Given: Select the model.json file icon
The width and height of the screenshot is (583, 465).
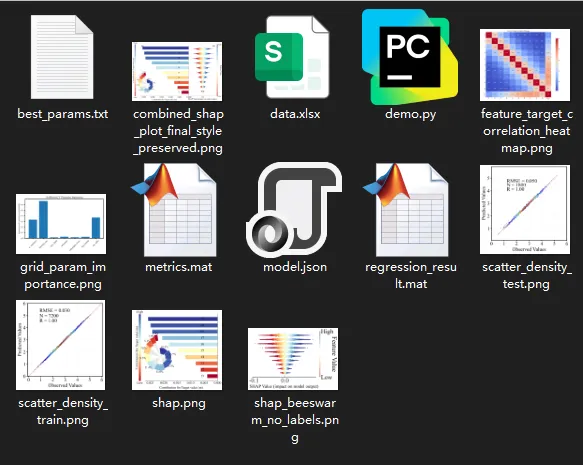Looking at the screenshot, I should [294, 209].
